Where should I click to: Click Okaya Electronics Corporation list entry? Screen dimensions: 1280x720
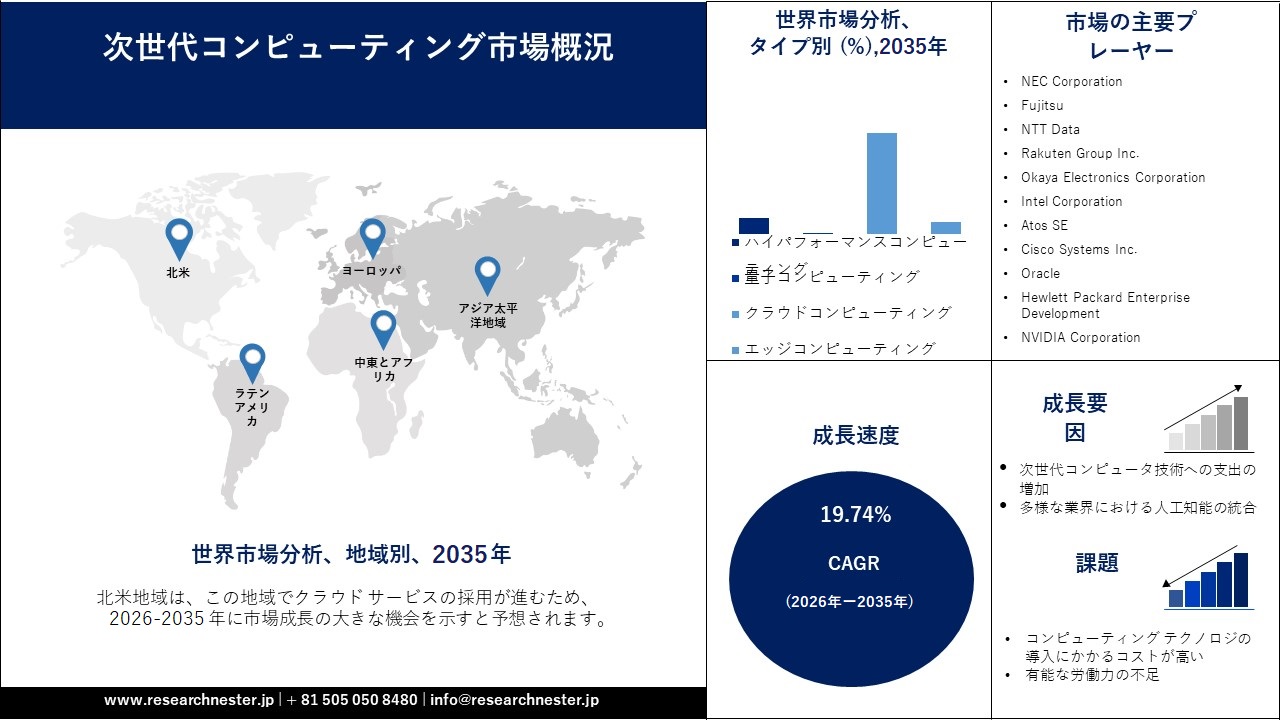[1113, 177]
